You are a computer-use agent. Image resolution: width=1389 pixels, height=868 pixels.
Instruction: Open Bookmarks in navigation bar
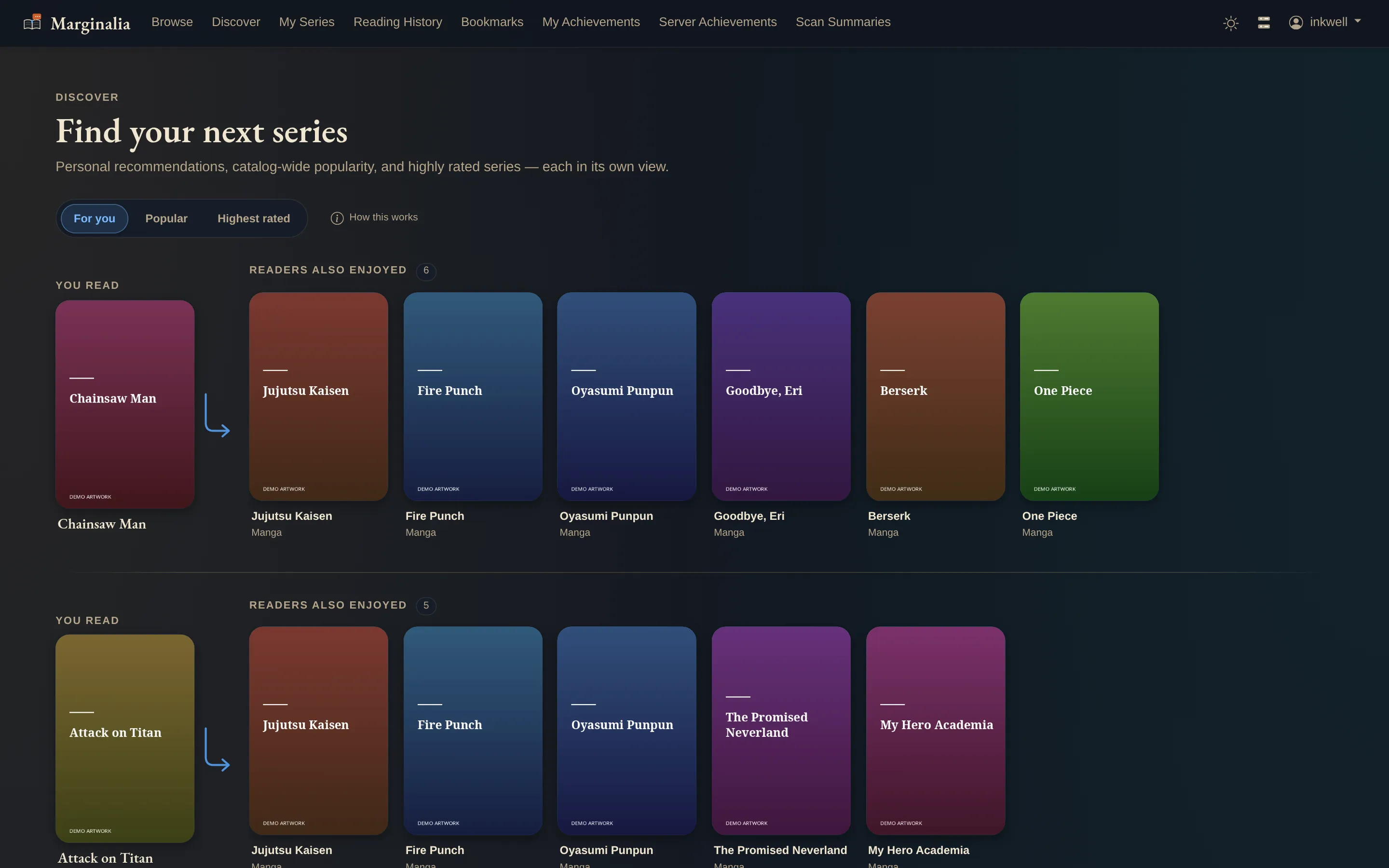pyautogui.click(x=492, y=22)
